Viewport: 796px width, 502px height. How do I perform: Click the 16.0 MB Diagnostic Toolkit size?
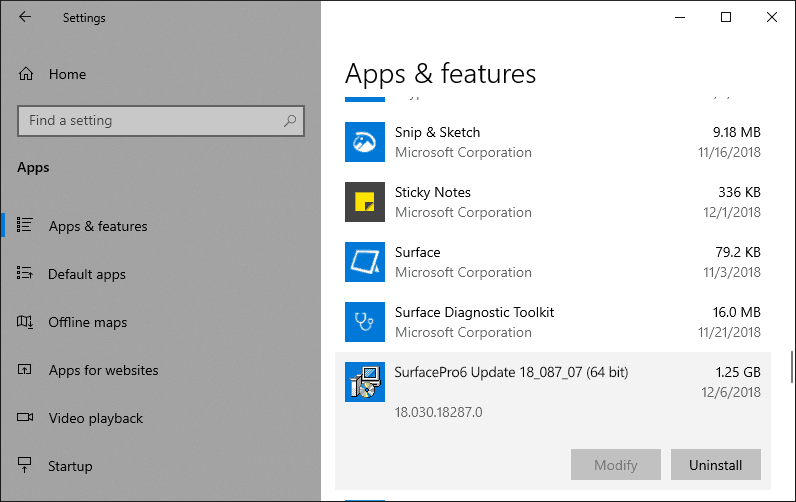[x=737, y=312]
